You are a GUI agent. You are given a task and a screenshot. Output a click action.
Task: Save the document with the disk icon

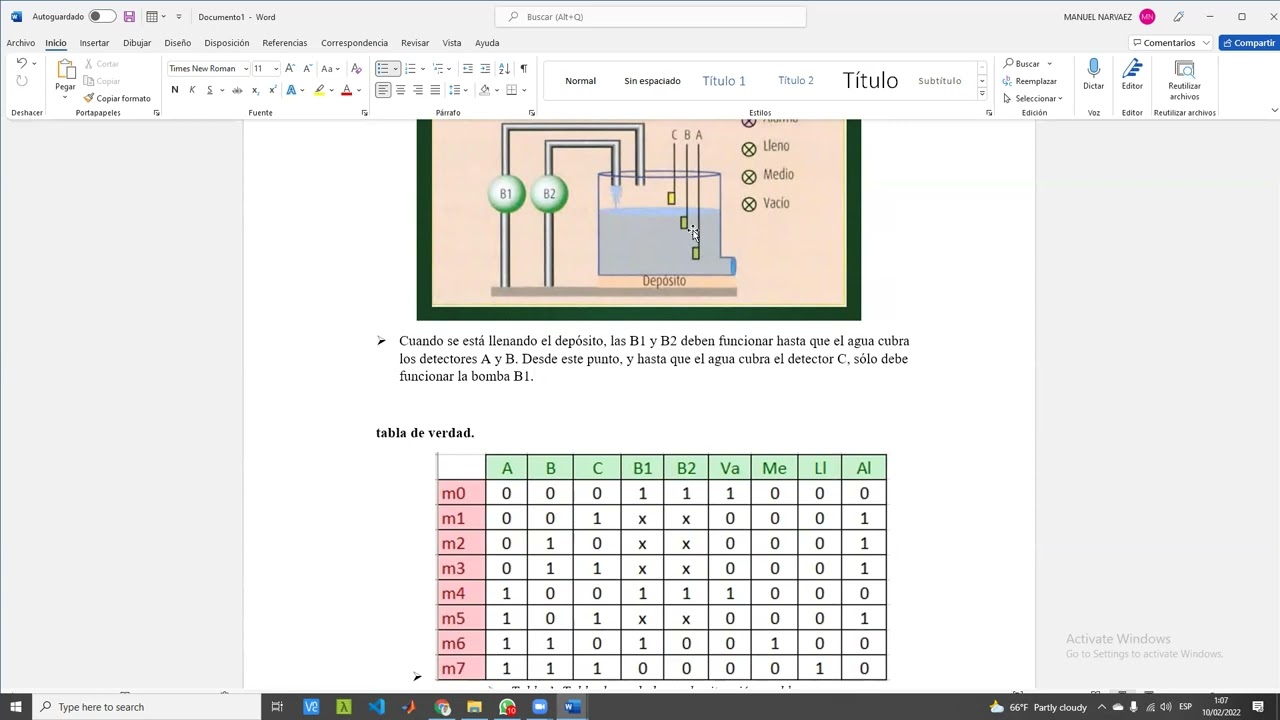pyautogui.click(x=129, y=17)
